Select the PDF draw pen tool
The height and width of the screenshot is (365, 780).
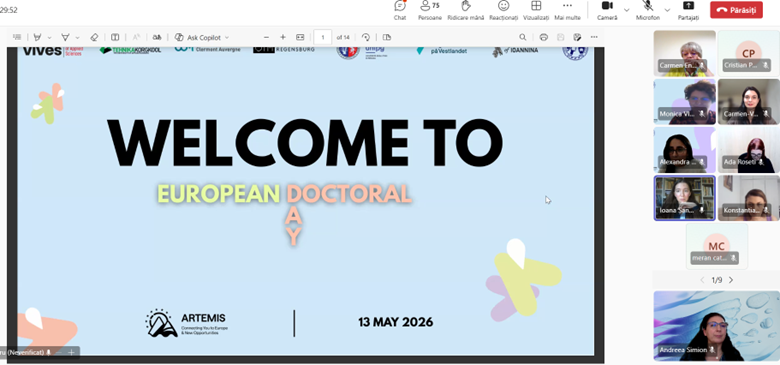point(65,37)
